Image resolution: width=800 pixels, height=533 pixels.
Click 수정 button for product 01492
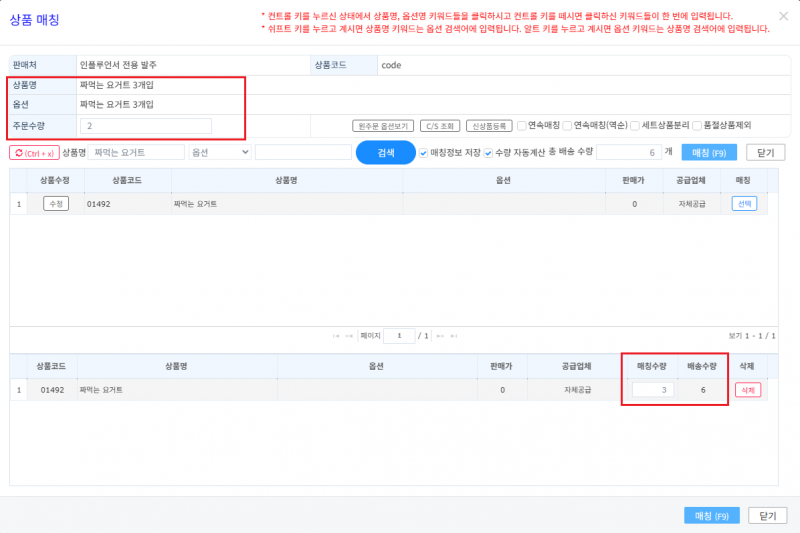56,204
